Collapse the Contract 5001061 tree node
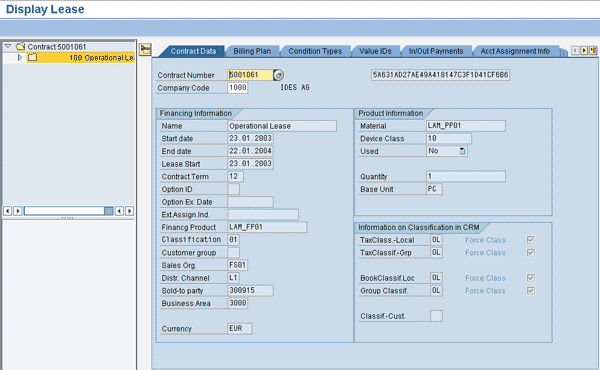Image resolution: width=600 pixels, height=370 pixels. click(x=8, y=46)
